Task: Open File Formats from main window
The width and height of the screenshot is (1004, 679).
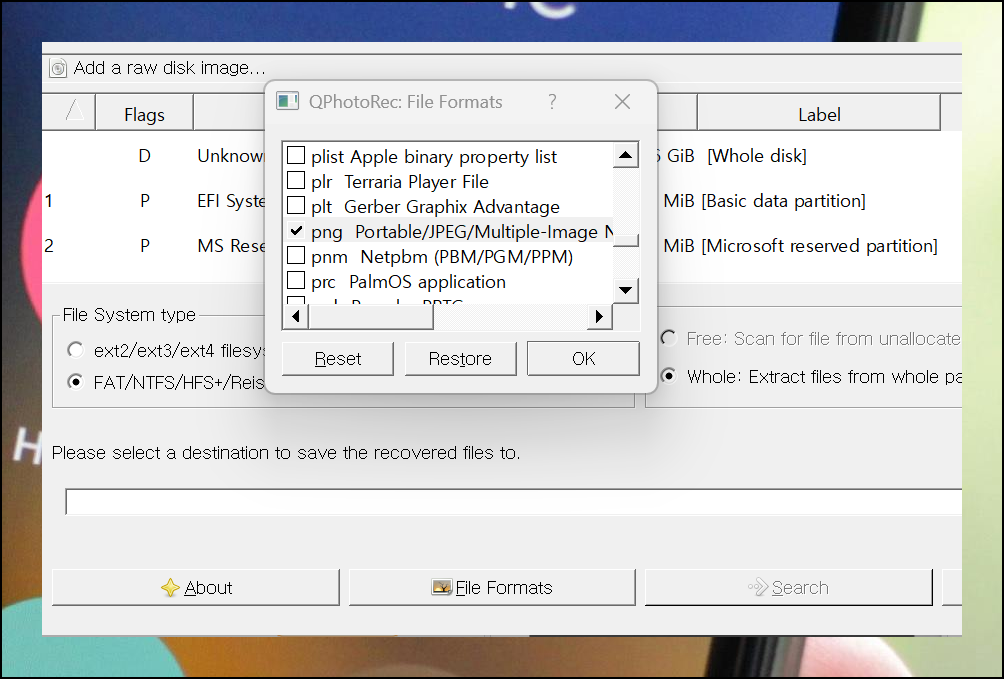Action: tap(492, 587)
